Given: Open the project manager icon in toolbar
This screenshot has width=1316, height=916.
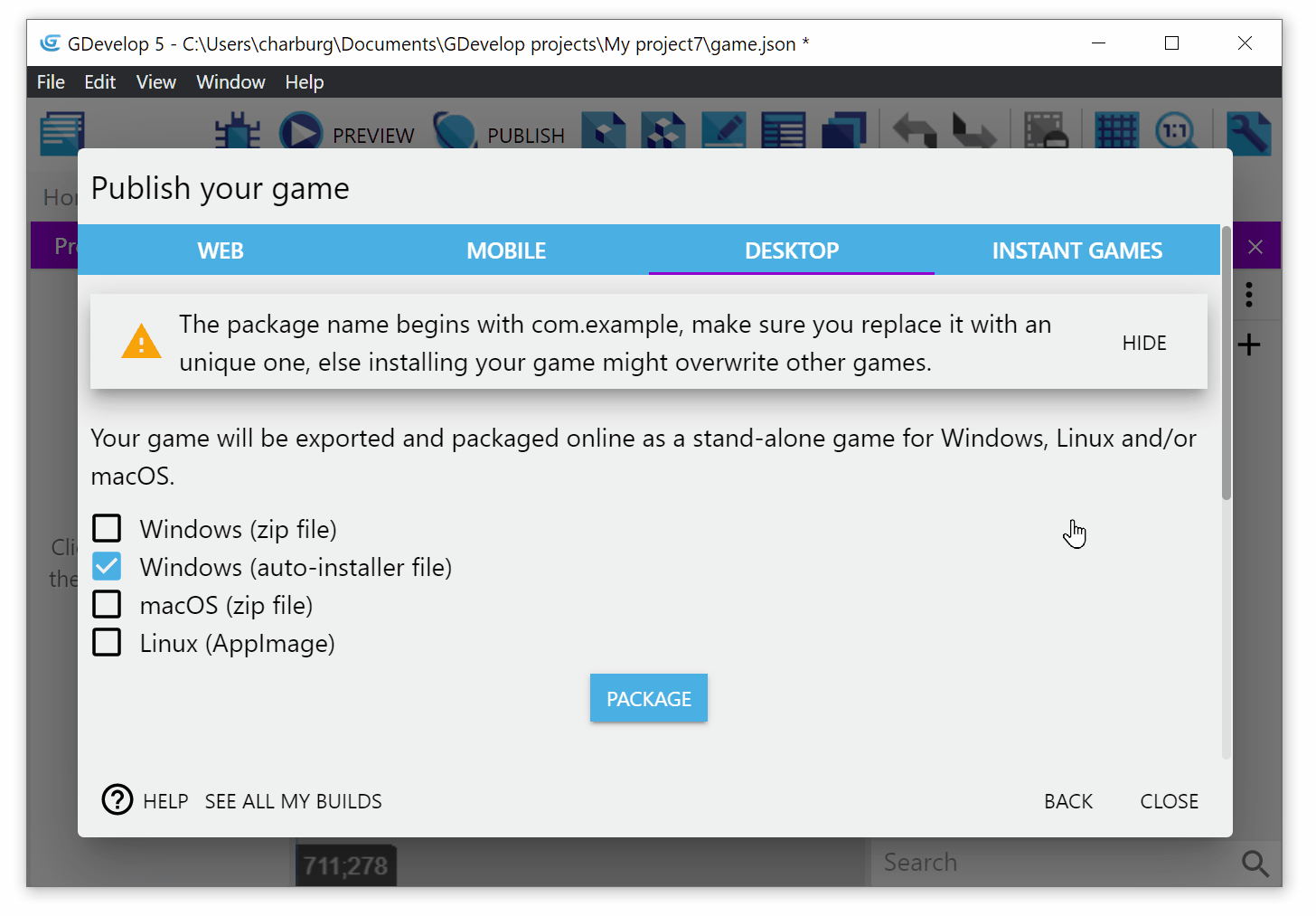Looking at the screenshot, I should [62, 132].
